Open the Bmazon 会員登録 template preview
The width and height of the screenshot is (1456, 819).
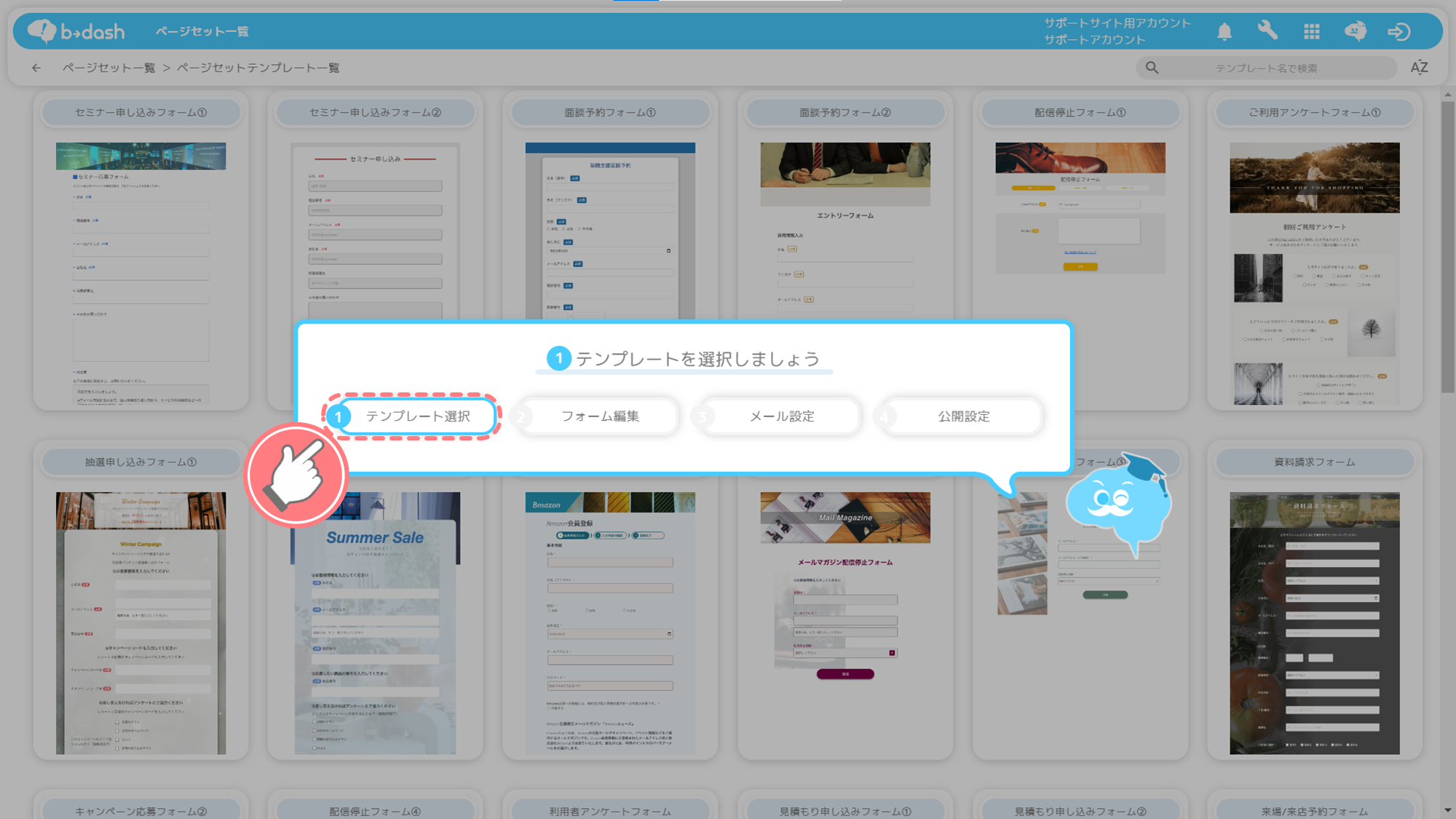click(610, 623)
